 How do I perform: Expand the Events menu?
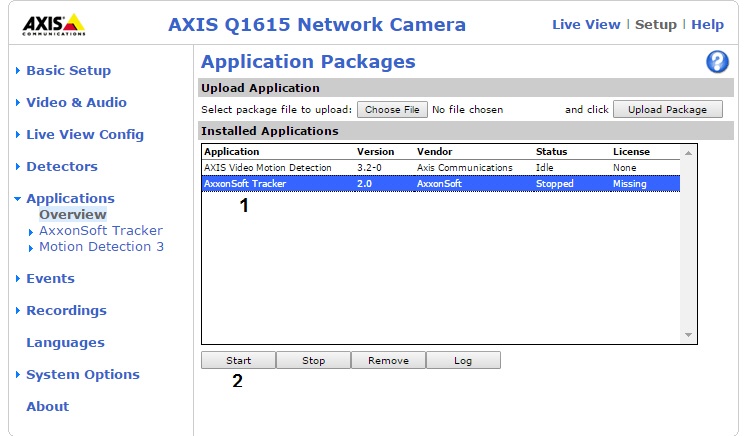pos(50,279)
